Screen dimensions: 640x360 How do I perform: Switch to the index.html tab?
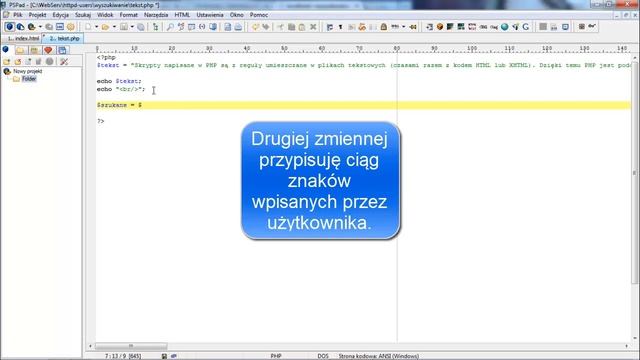click(x=23, y=38)
